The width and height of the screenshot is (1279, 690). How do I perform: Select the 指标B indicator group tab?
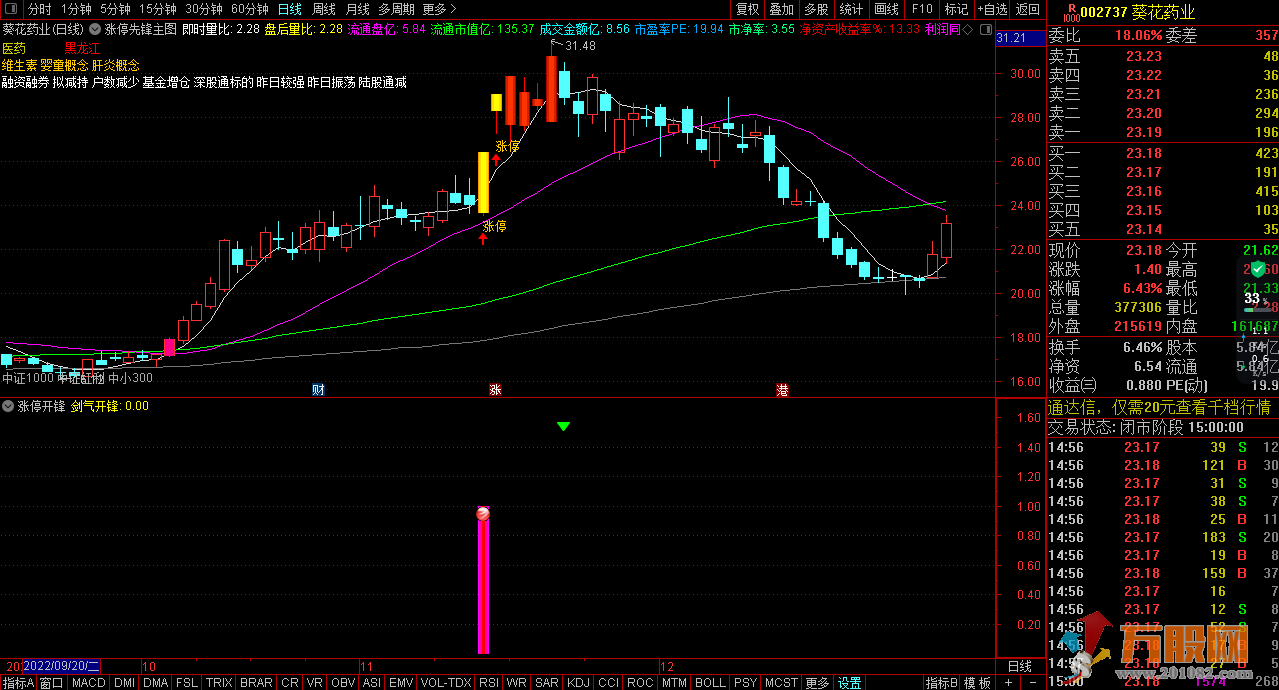pos(941,683)
